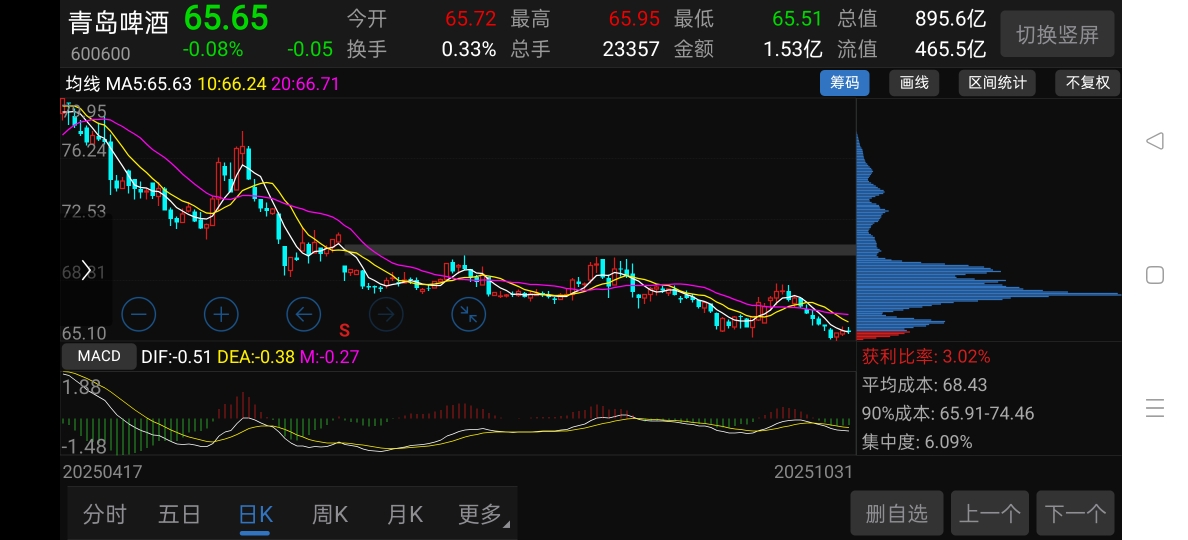
Task: Tap the collapse arrows circle icon
Action: click(x=469, y=314)
